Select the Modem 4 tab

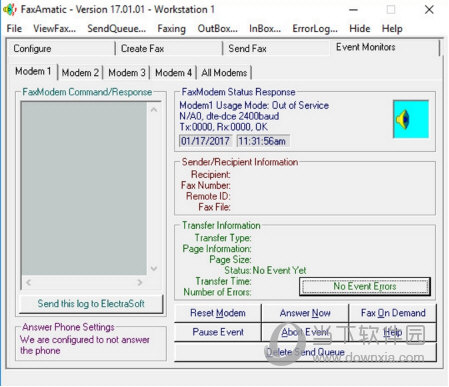point(173,73)
